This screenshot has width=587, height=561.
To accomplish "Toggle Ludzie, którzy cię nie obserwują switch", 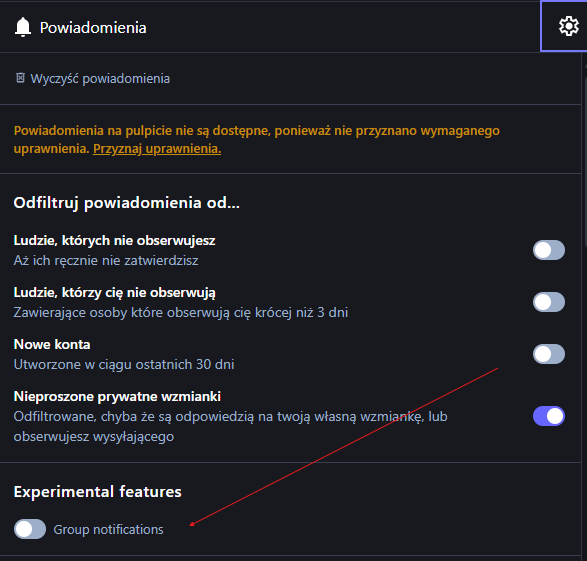I will pos(549,302).
